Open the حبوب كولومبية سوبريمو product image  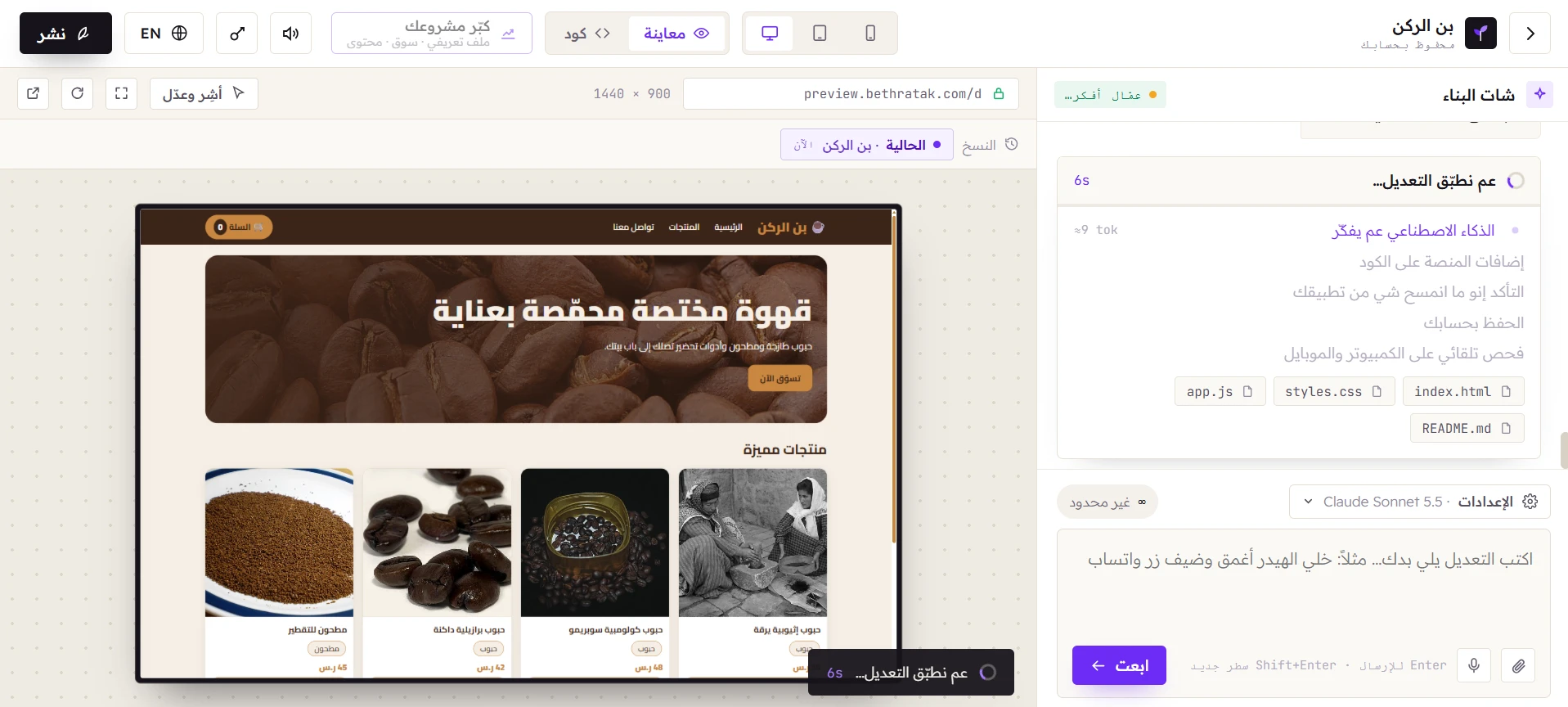595,543
